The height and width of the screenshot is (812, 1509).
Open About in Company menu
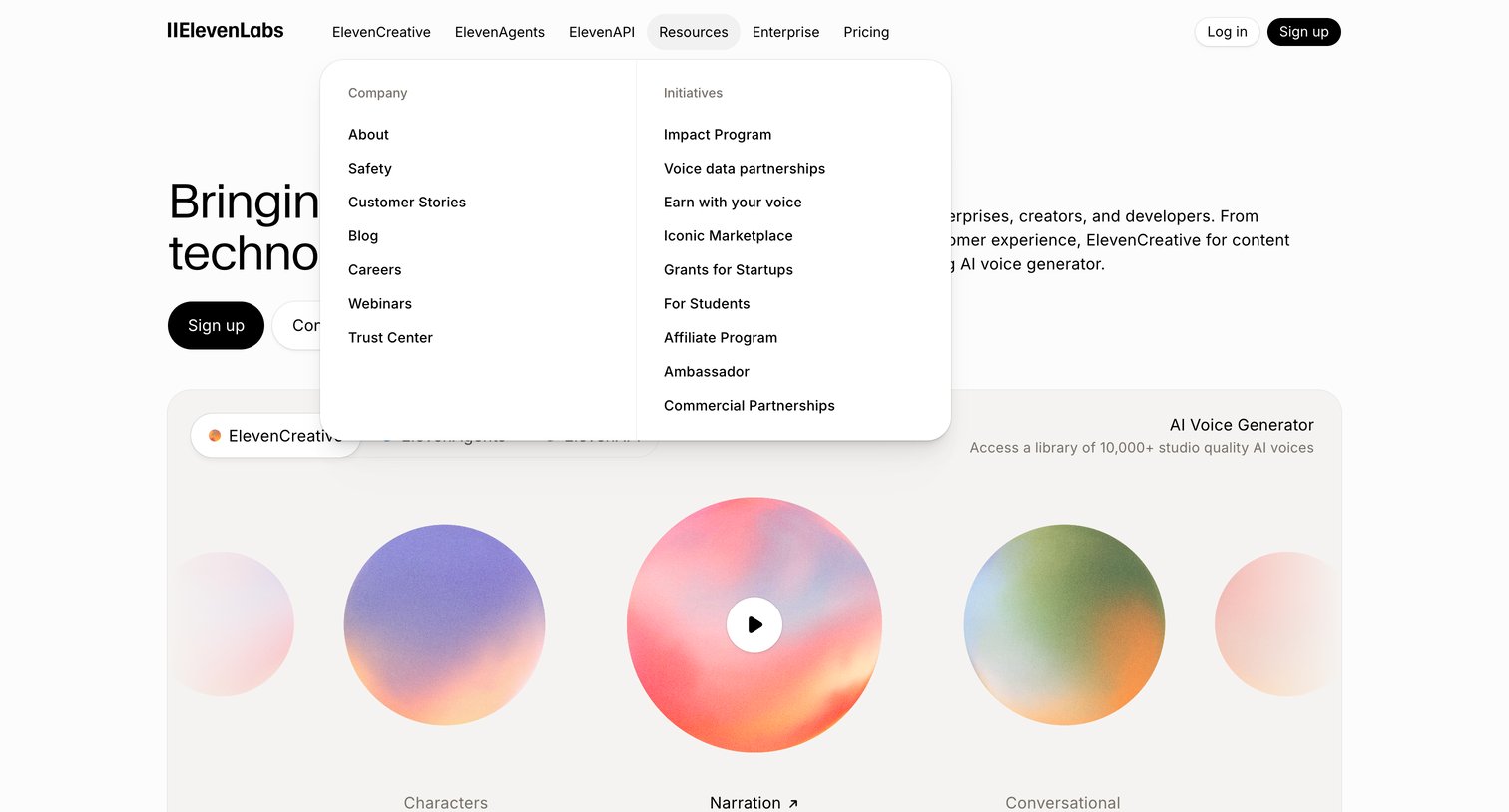coord(368,134)
